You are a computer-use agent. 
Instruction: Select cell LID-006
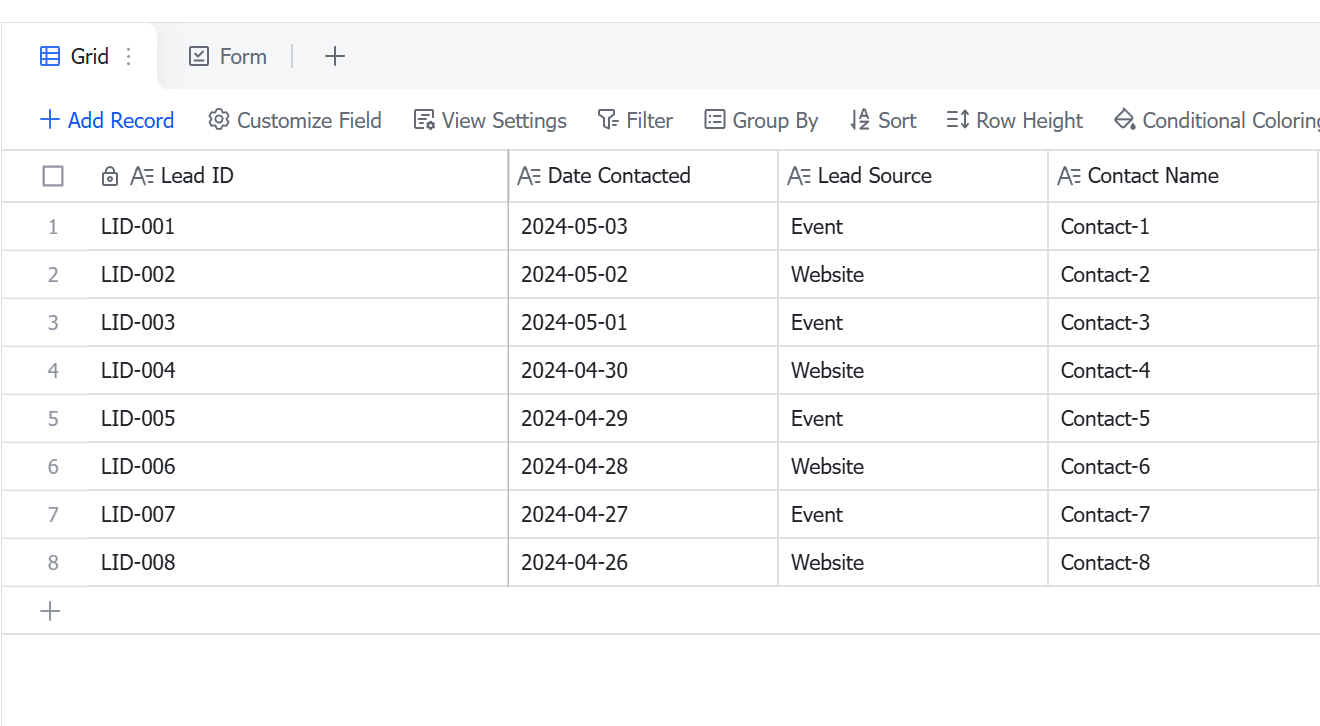(298, 466)
